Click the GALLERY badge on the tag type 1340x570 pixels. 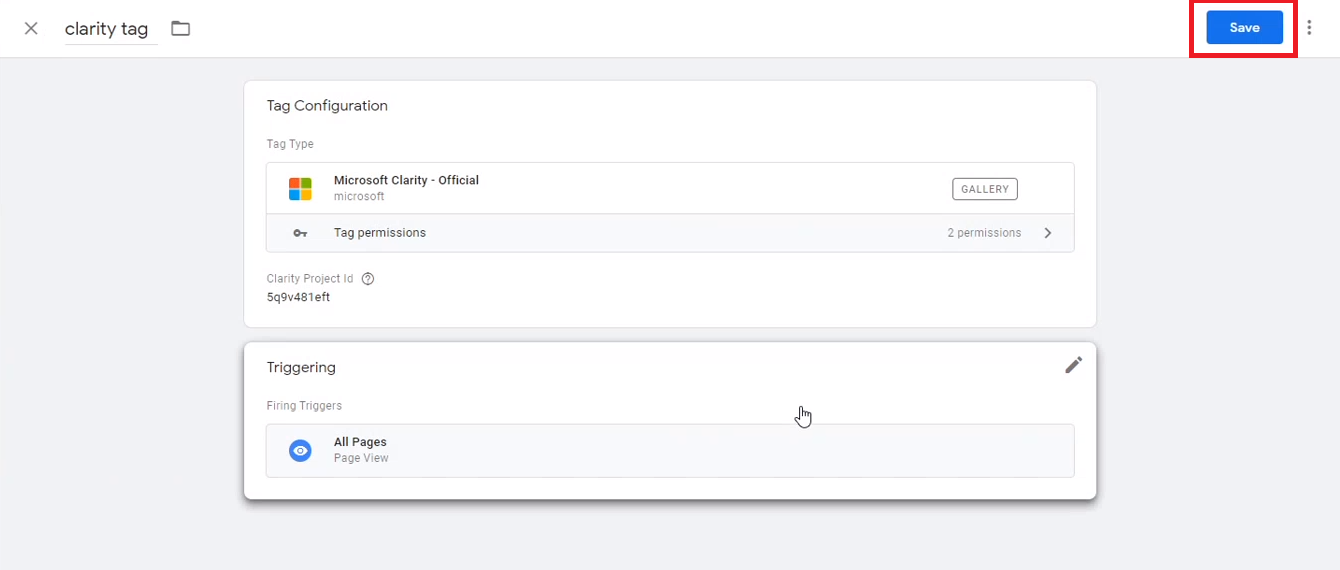pos(984,189)
